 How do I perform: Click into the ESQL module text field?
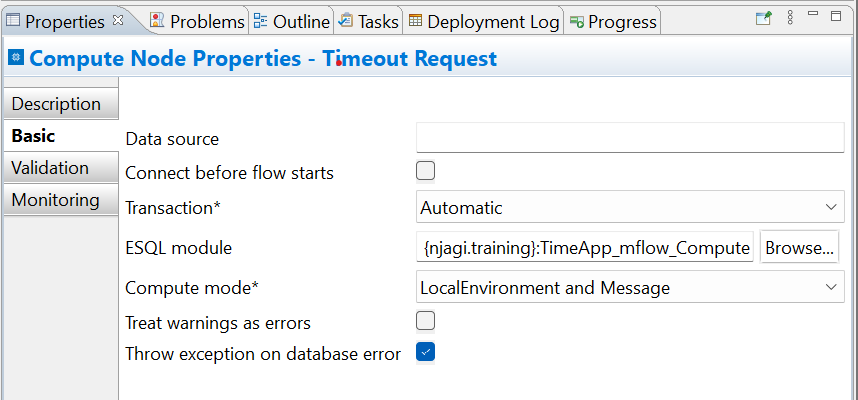click(x=584, y=247)
